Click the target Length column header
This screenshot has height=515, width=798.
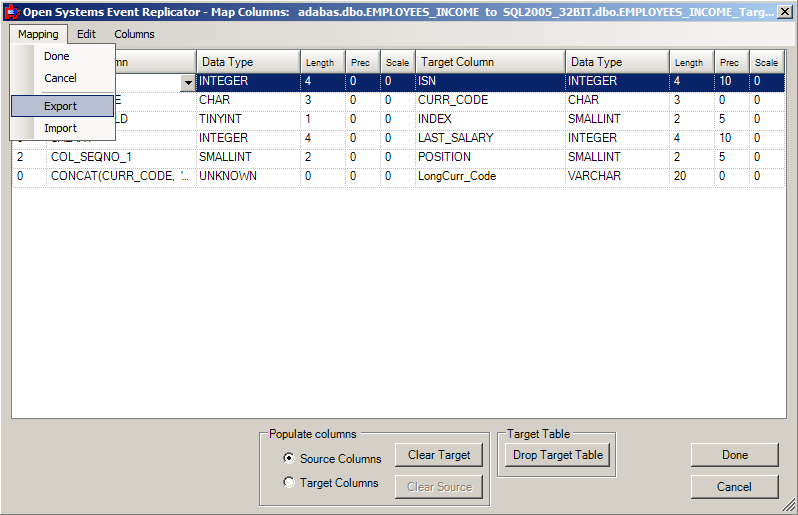[x=692, y=62]
